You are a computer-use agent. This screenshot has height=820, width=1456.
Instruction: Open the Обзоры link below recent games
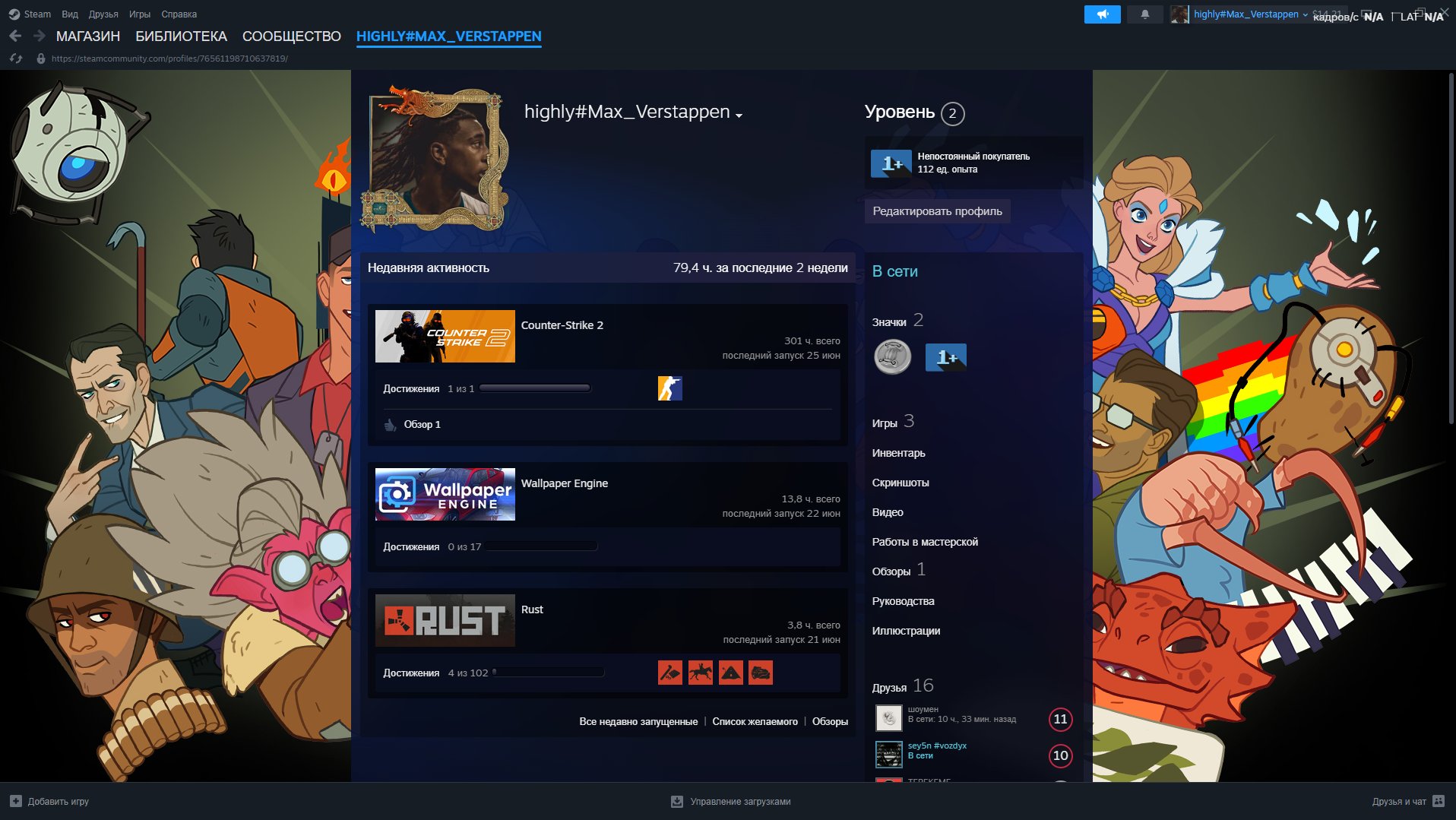coord(830,721)
